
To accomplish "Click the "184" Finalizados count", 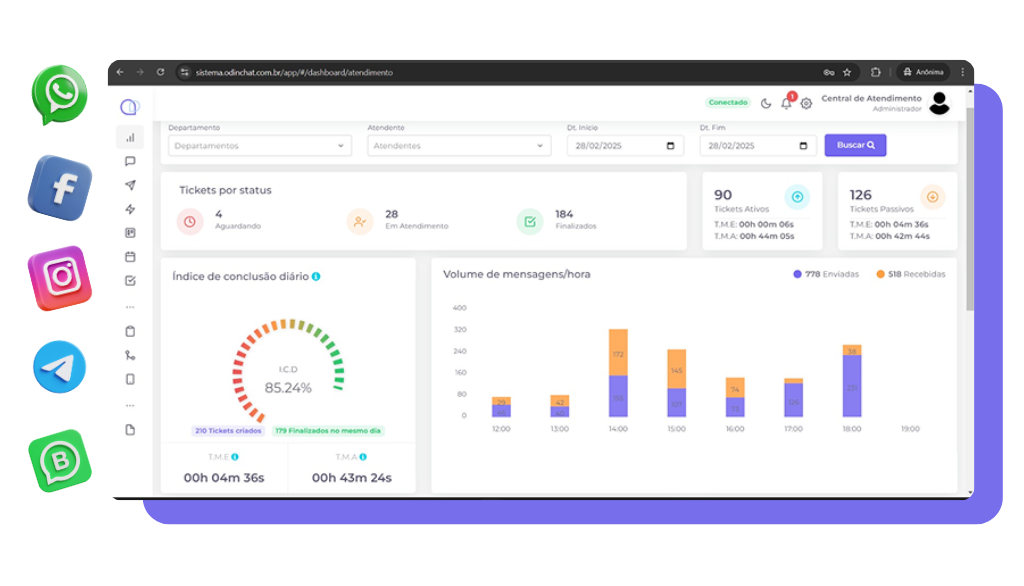I will coord(564,214).
